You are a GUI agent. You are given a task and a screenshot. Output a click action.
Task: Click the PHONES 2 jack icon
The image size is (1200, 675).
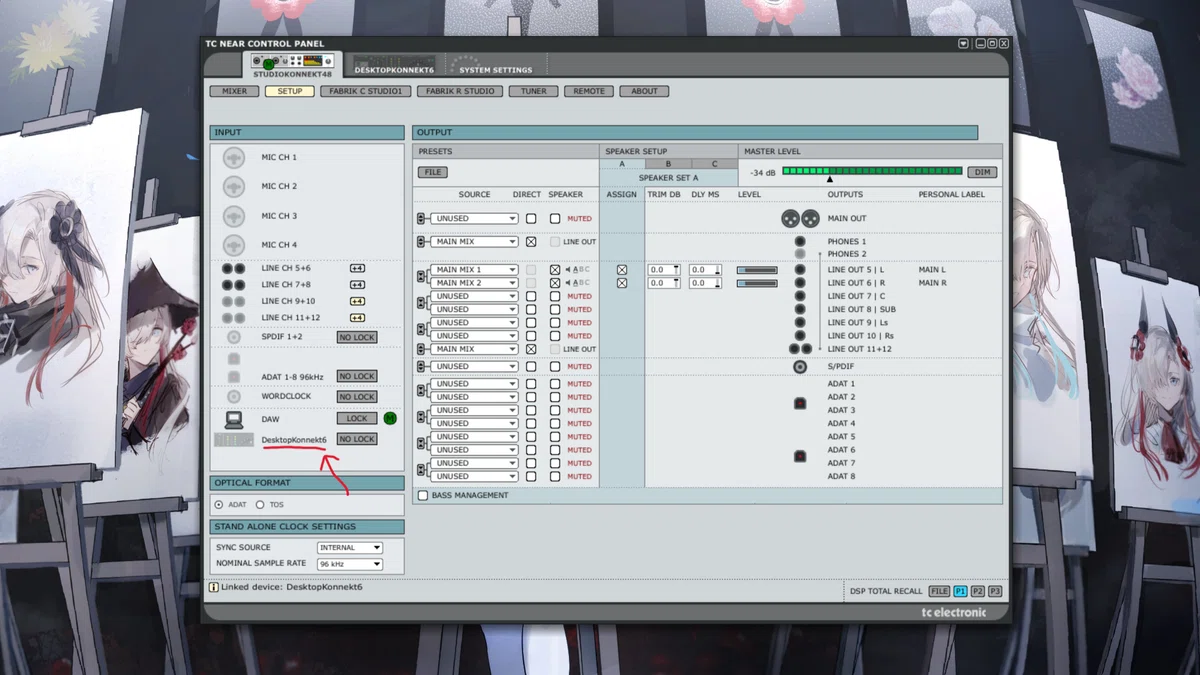(x=800, y=254)
